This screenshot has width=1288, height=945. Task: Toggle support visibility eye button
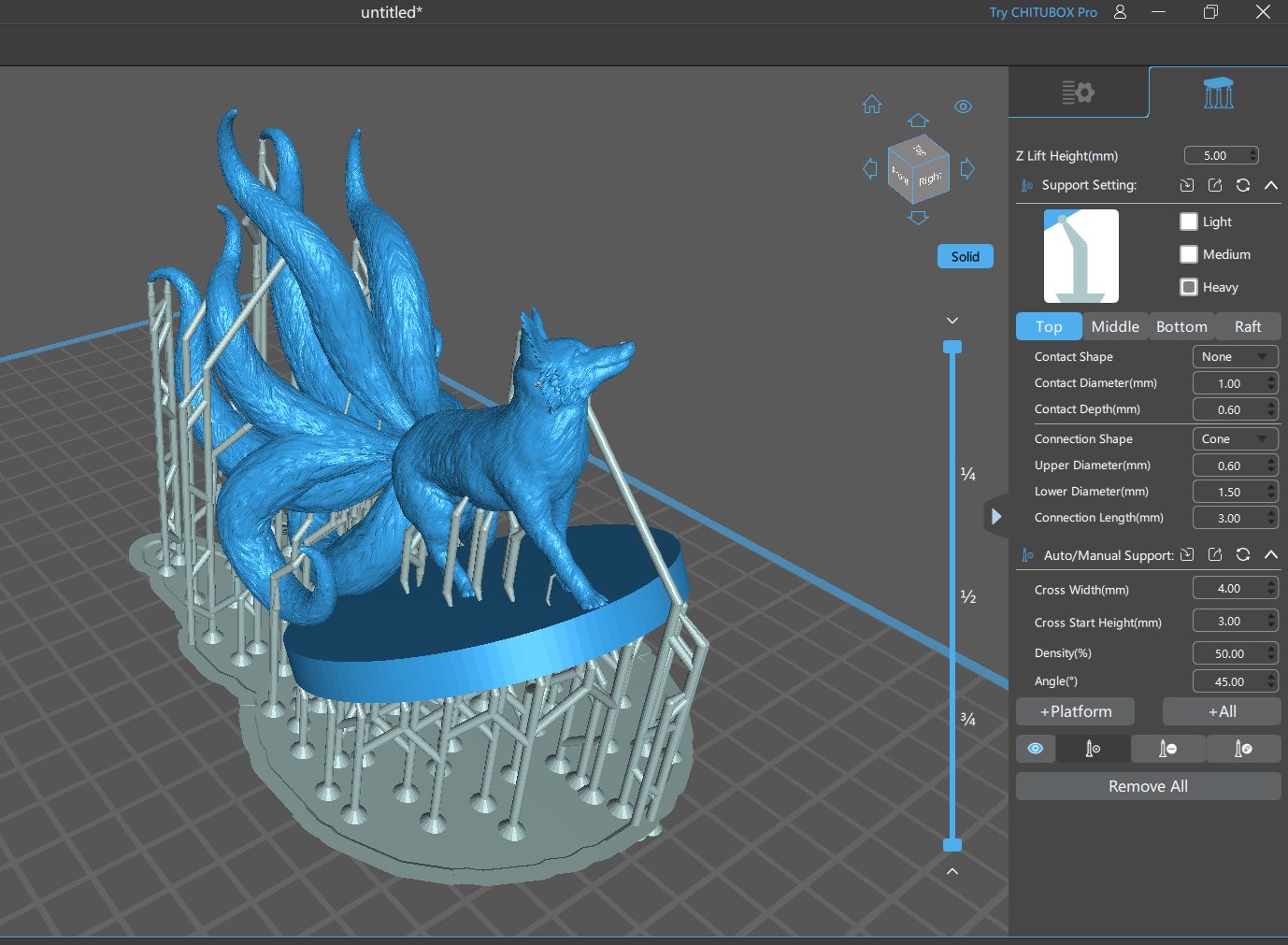(x=1036, y=749)
